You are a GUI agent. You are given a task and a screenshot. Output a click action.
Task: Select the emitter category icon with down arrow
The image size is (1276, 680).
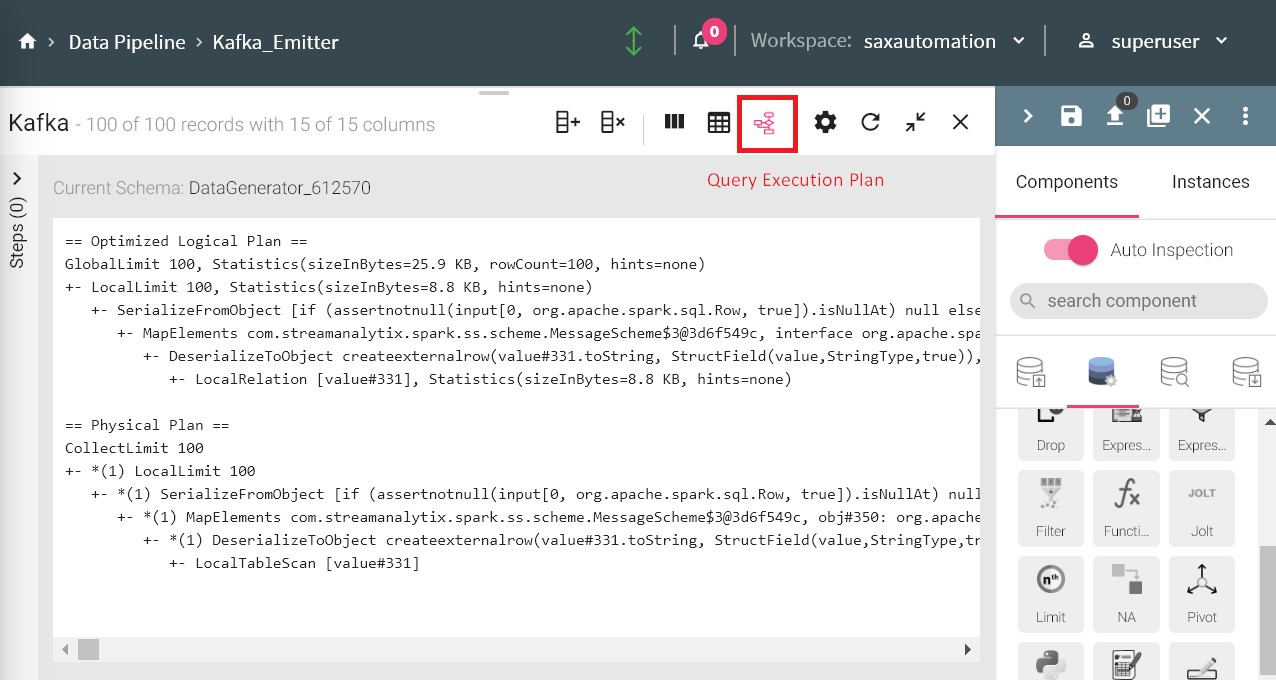click(1246, 373)
